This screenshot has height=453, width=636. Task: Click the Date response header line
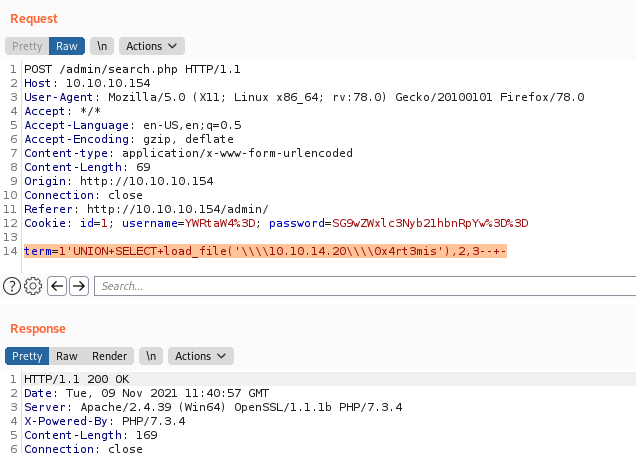[x=146, y=393]
